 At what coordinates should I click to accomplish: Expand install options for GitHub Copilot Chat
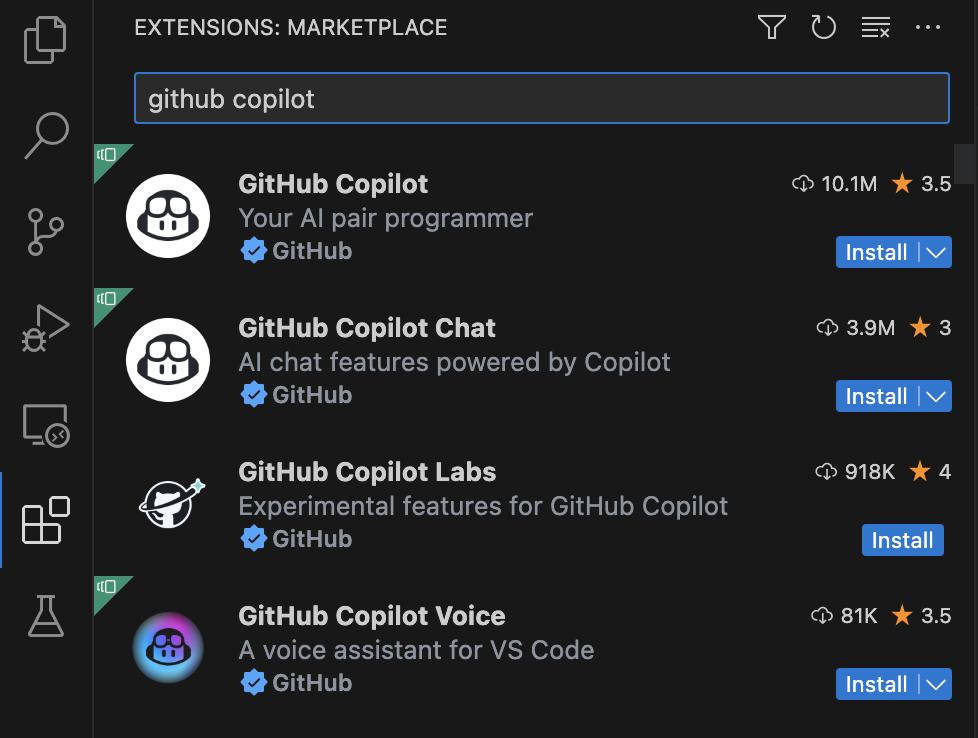[934, 396]
